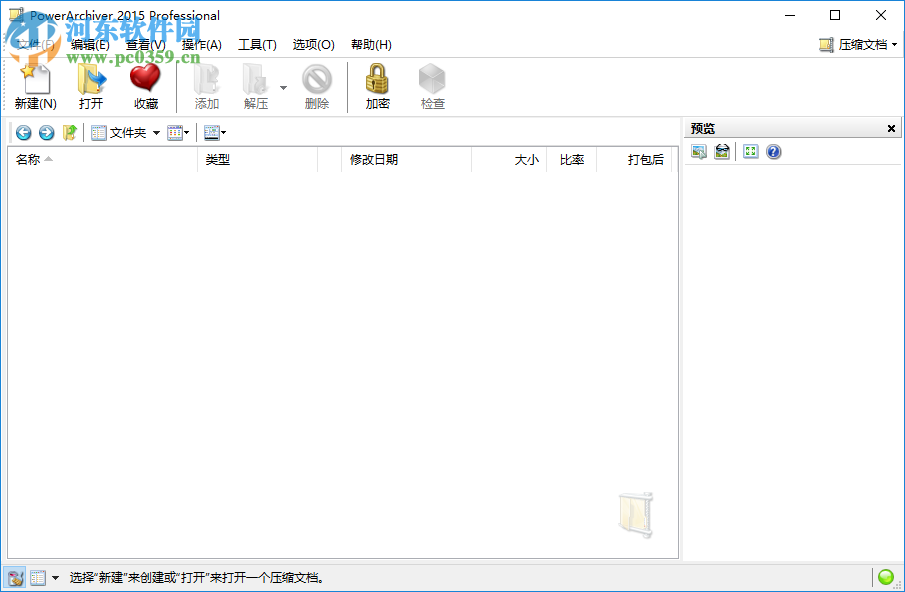This screenshot has width=905, height=592.
Task: Open the view style dropdown on navigation bar
Action: (x=184, y=132)
